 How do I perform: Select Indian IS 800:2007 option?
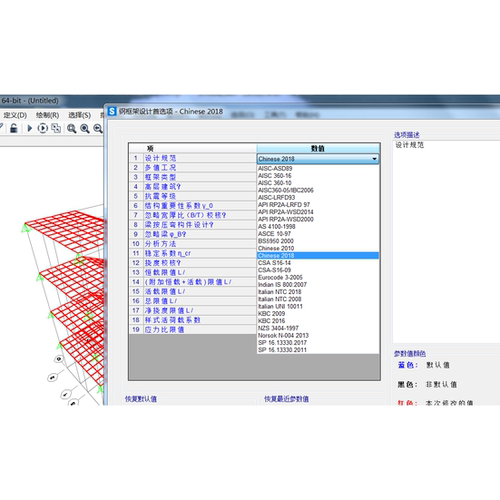click(x=318, y=285)
